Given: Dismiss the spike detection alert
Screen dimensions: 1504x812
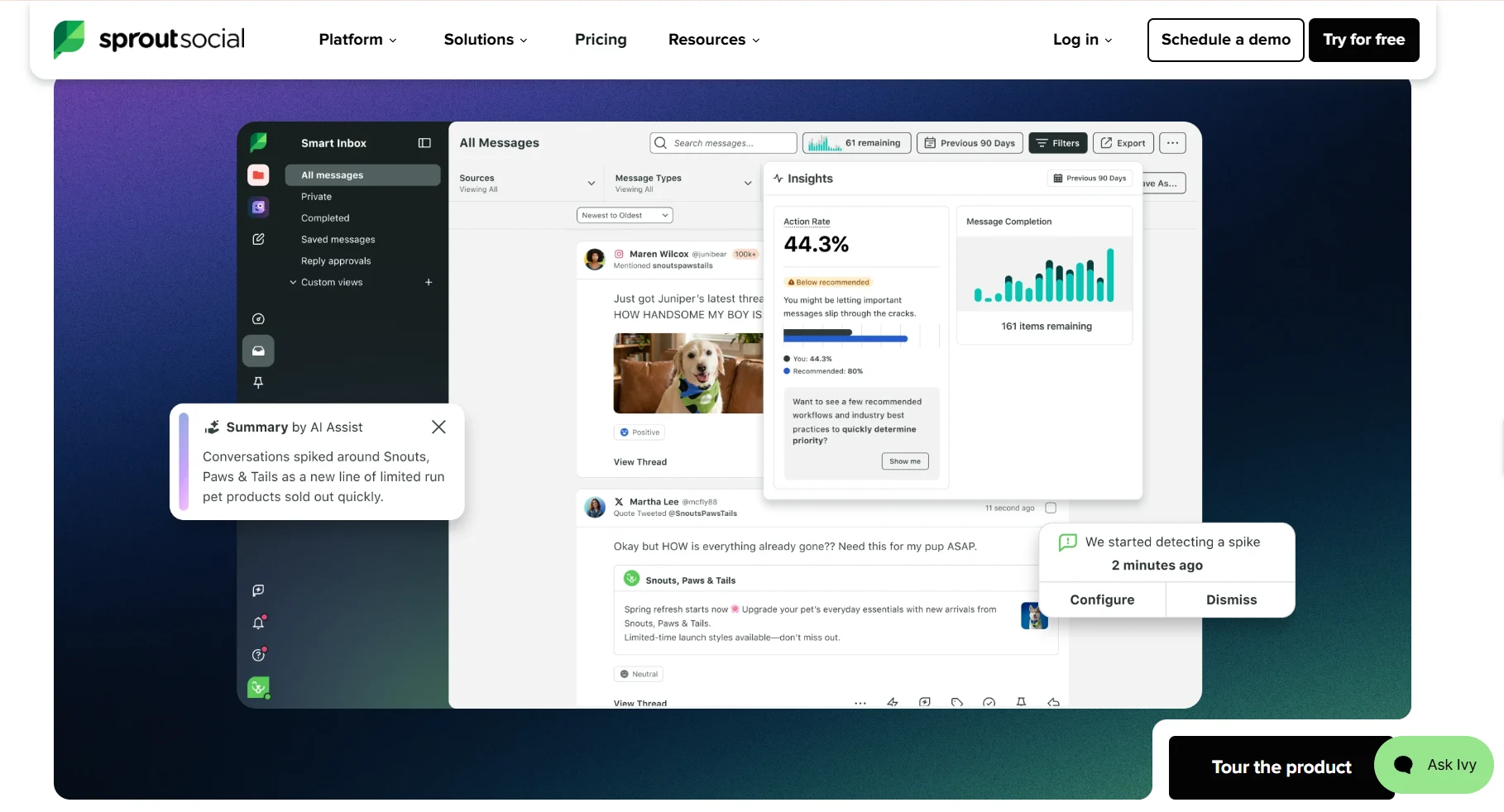Looking at the screenshot, I should [x=1231, y=599].
